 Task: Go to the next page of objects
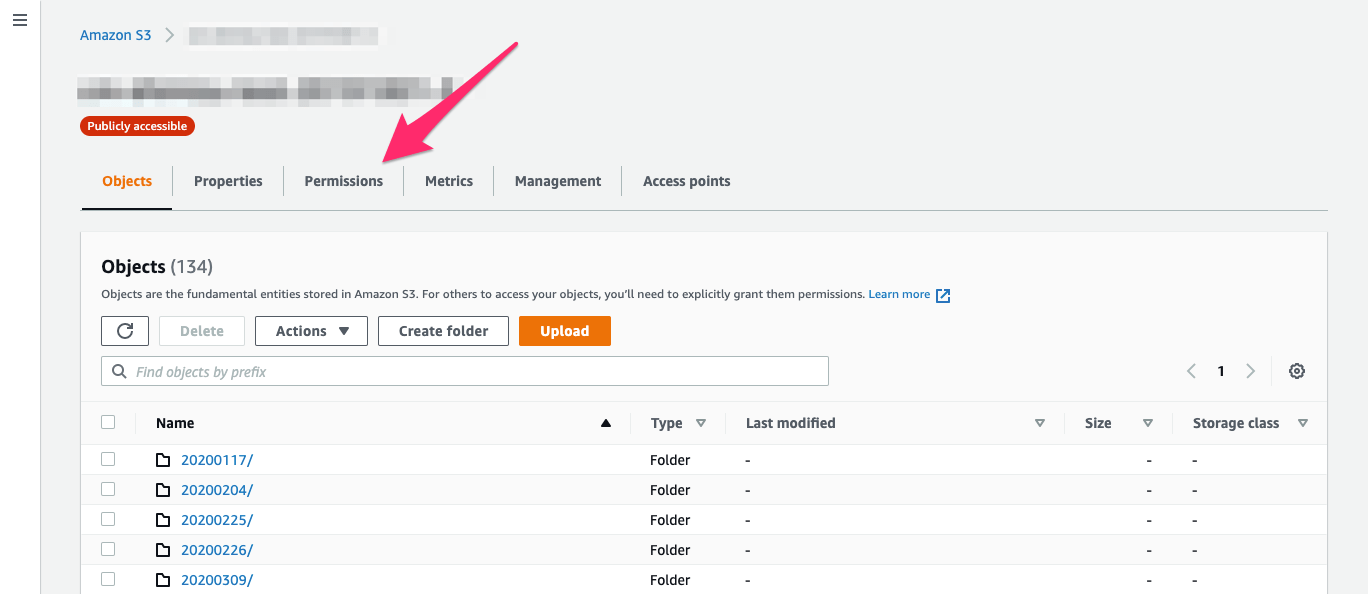coord(1250,370)
